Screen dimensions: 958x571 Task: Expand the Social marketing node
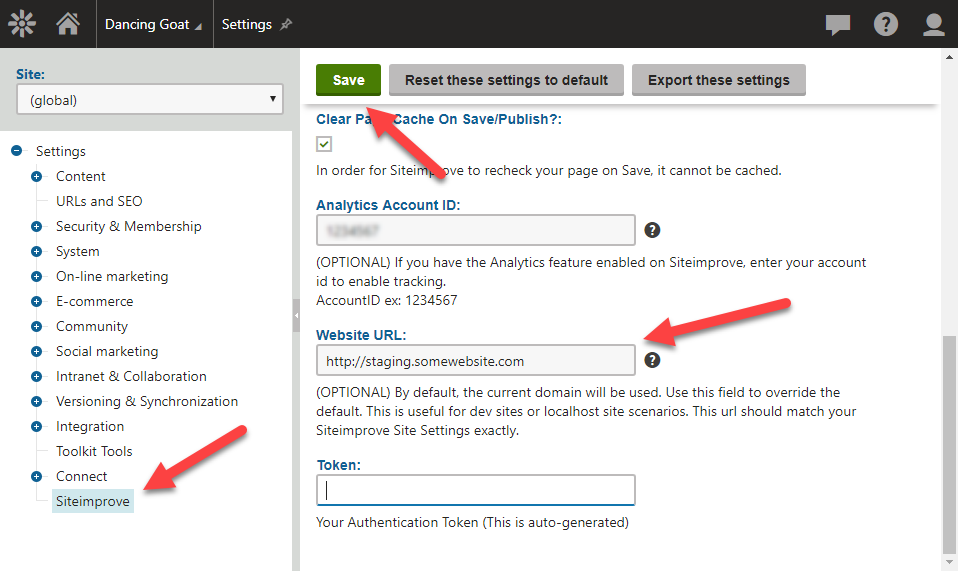click(x=37, y=352)
